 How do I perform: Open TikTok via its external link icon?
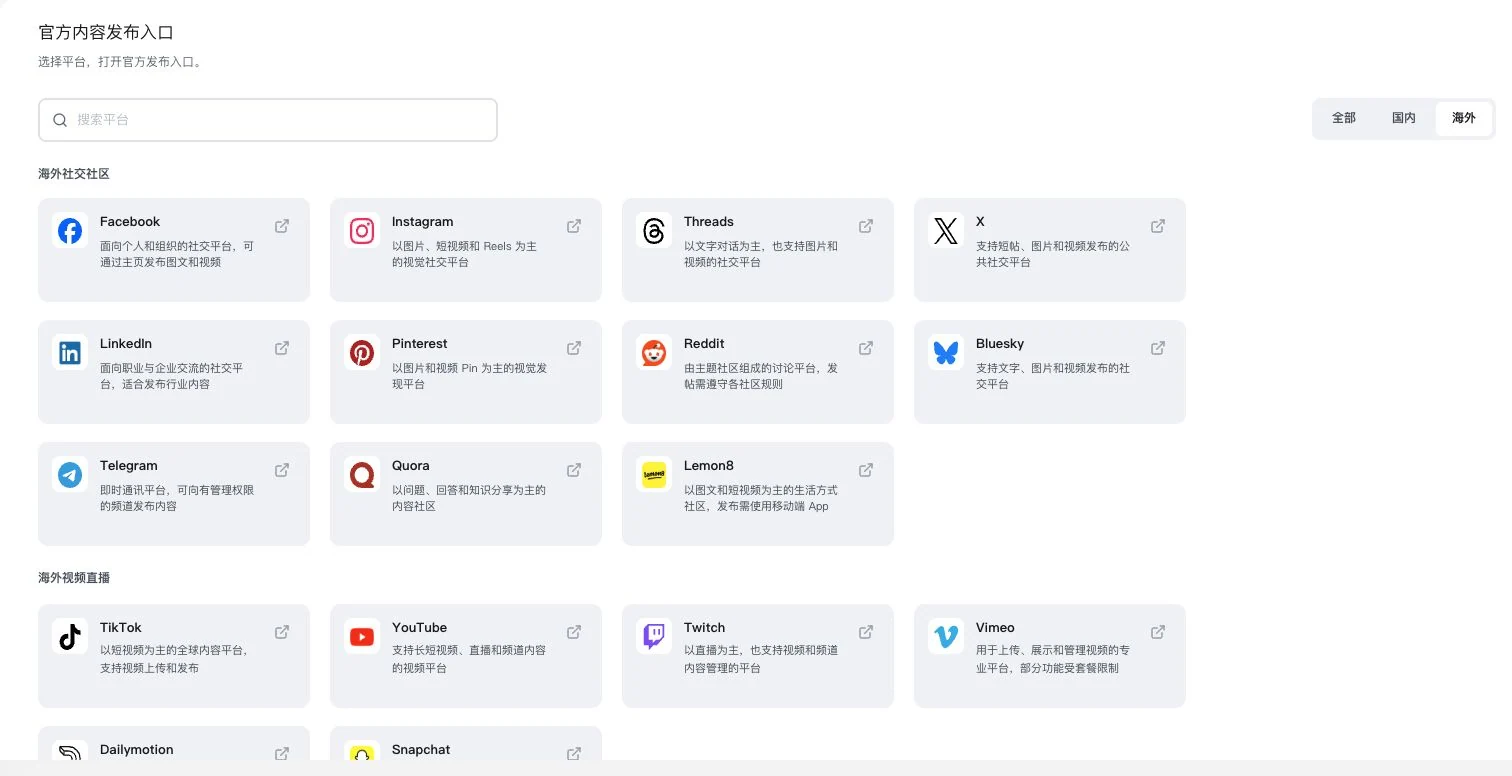tap(282, 632)
